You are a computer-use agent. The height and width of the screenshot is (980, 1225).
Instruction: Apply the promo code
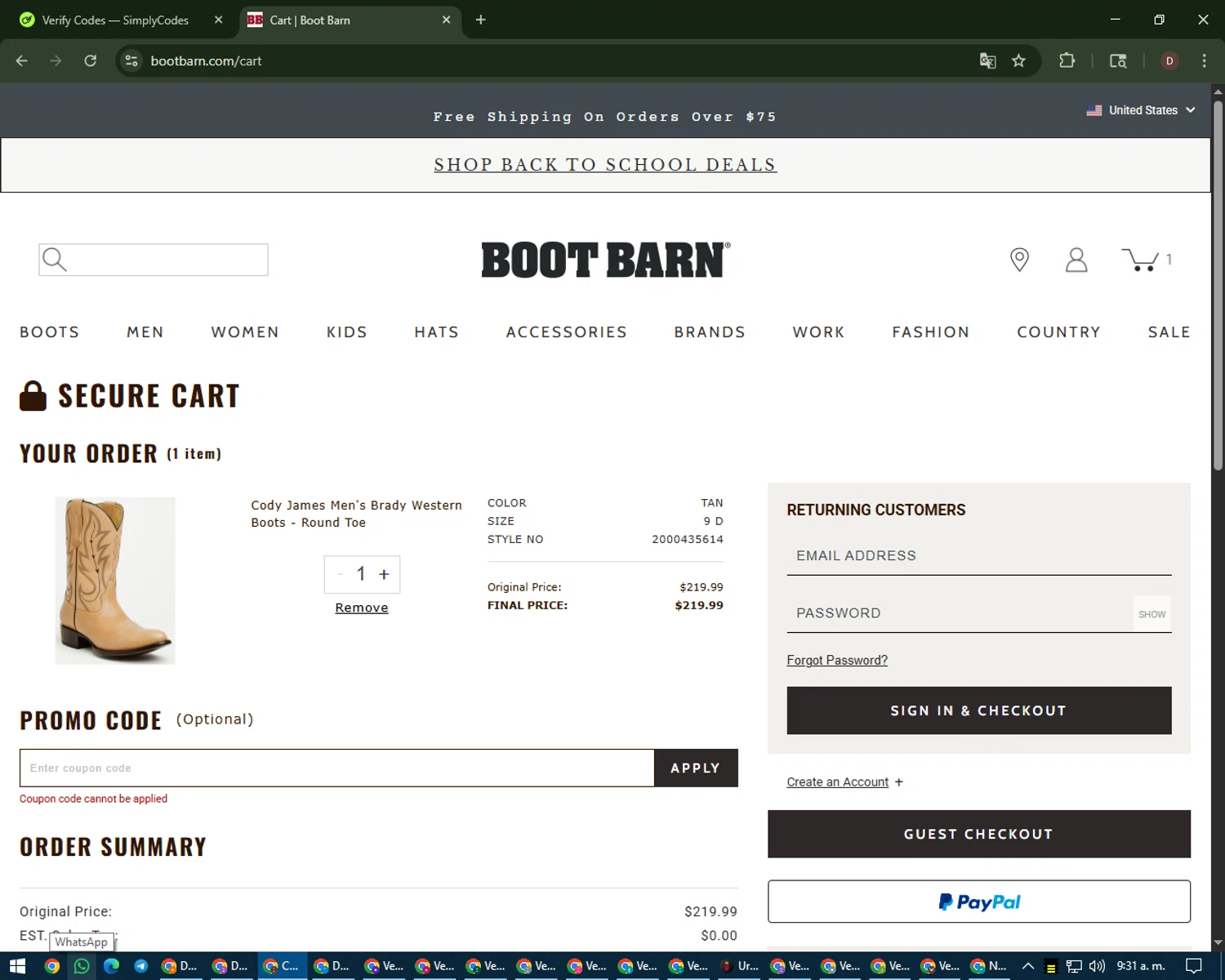point(696,768)
